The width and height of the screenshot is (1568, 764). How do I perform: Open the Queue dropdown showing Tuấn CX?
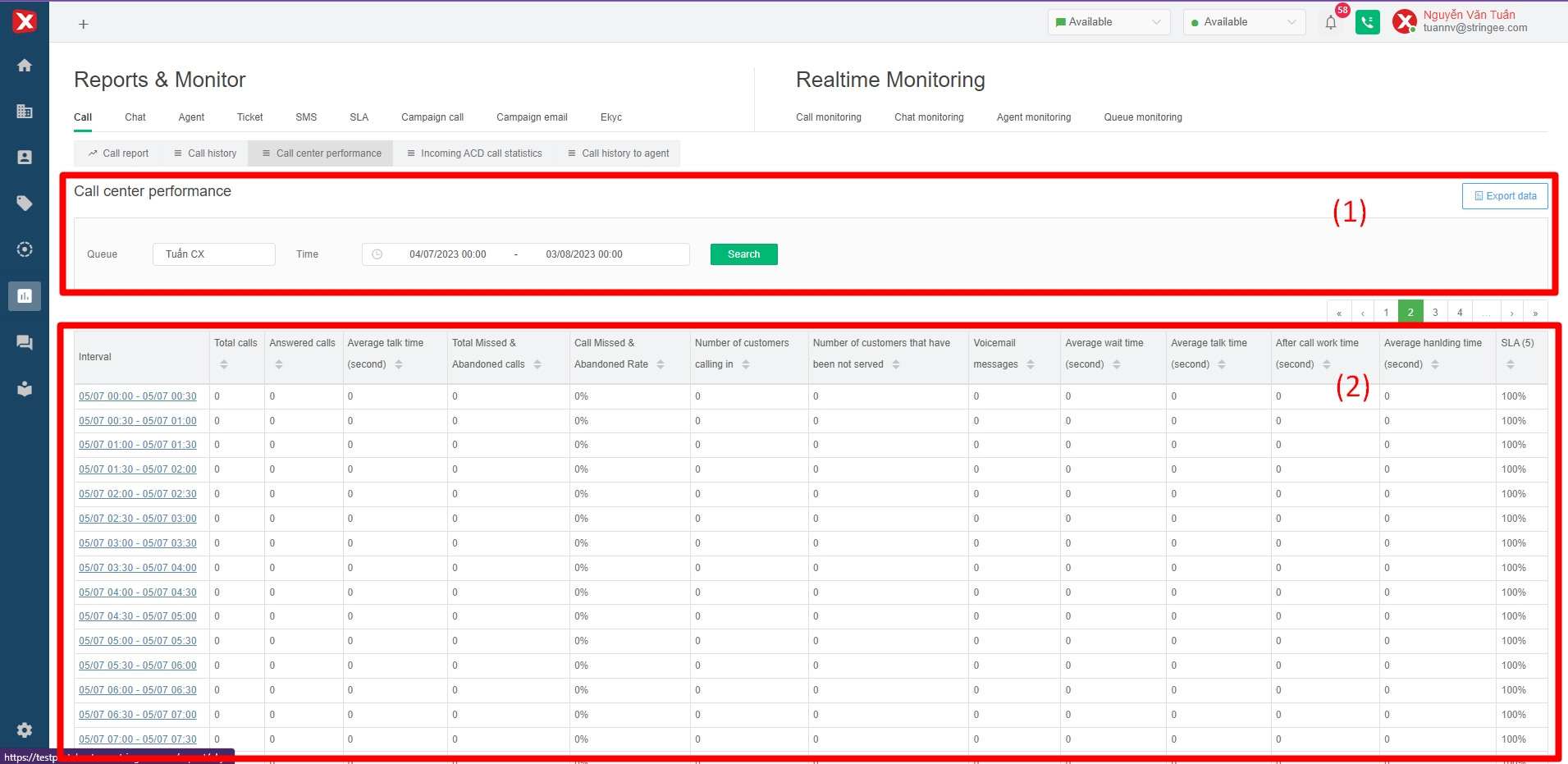coord(213,254)
